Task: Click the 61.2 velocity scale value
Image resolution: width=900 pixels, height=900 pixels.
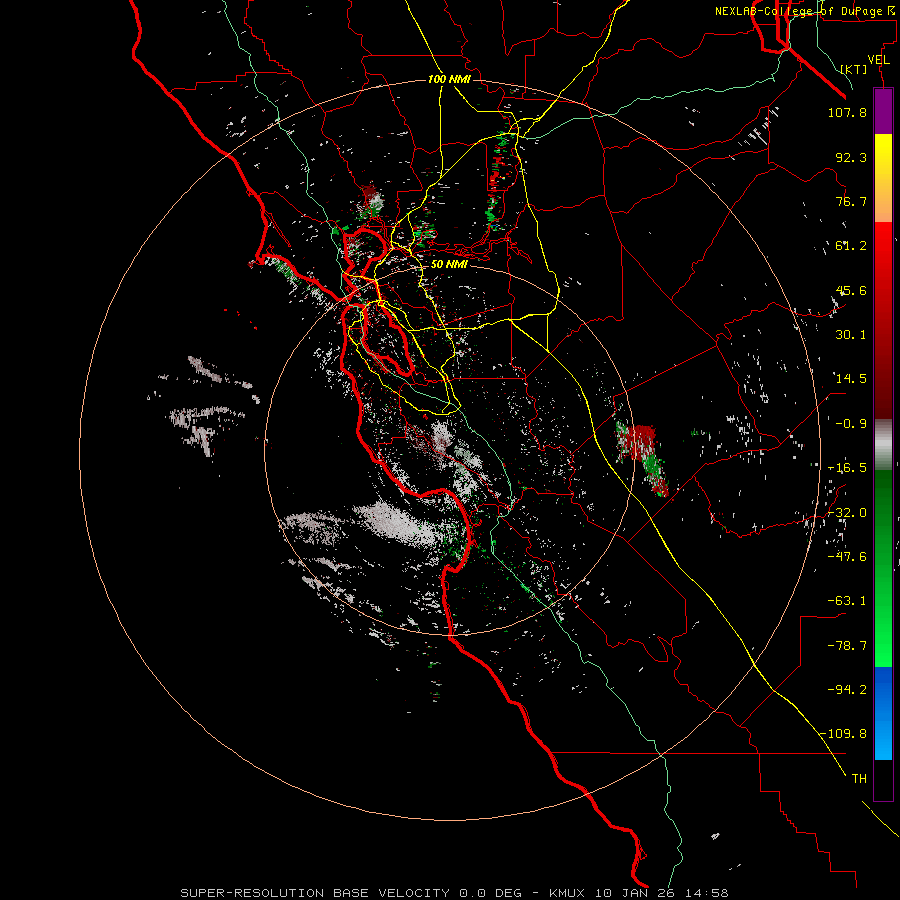Action: tap(851, 246)
